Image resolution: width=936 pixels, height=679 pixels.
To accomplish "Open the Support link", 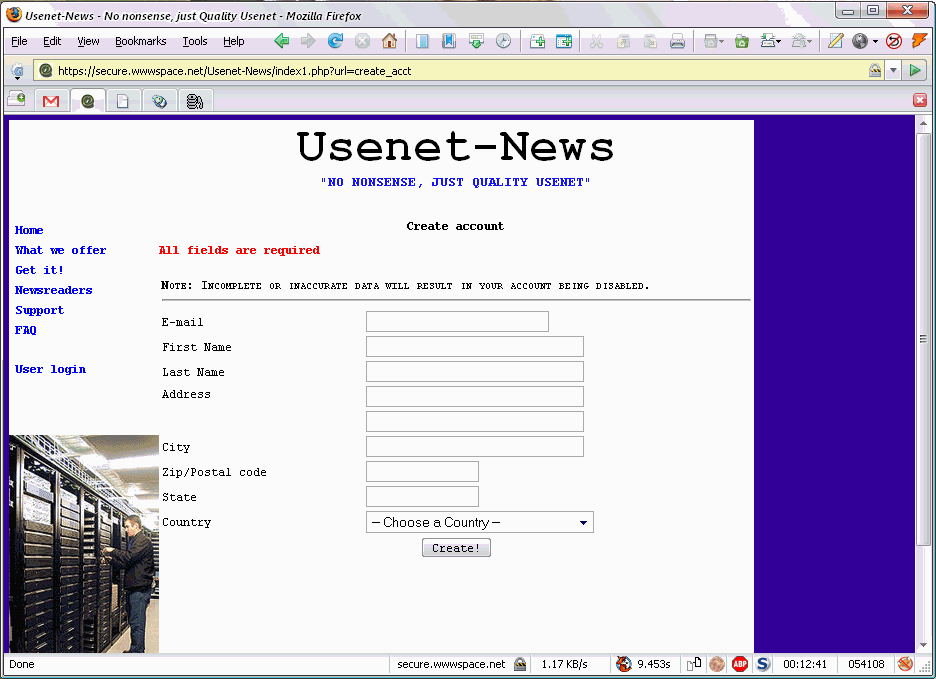I will [x=39, y=311].
